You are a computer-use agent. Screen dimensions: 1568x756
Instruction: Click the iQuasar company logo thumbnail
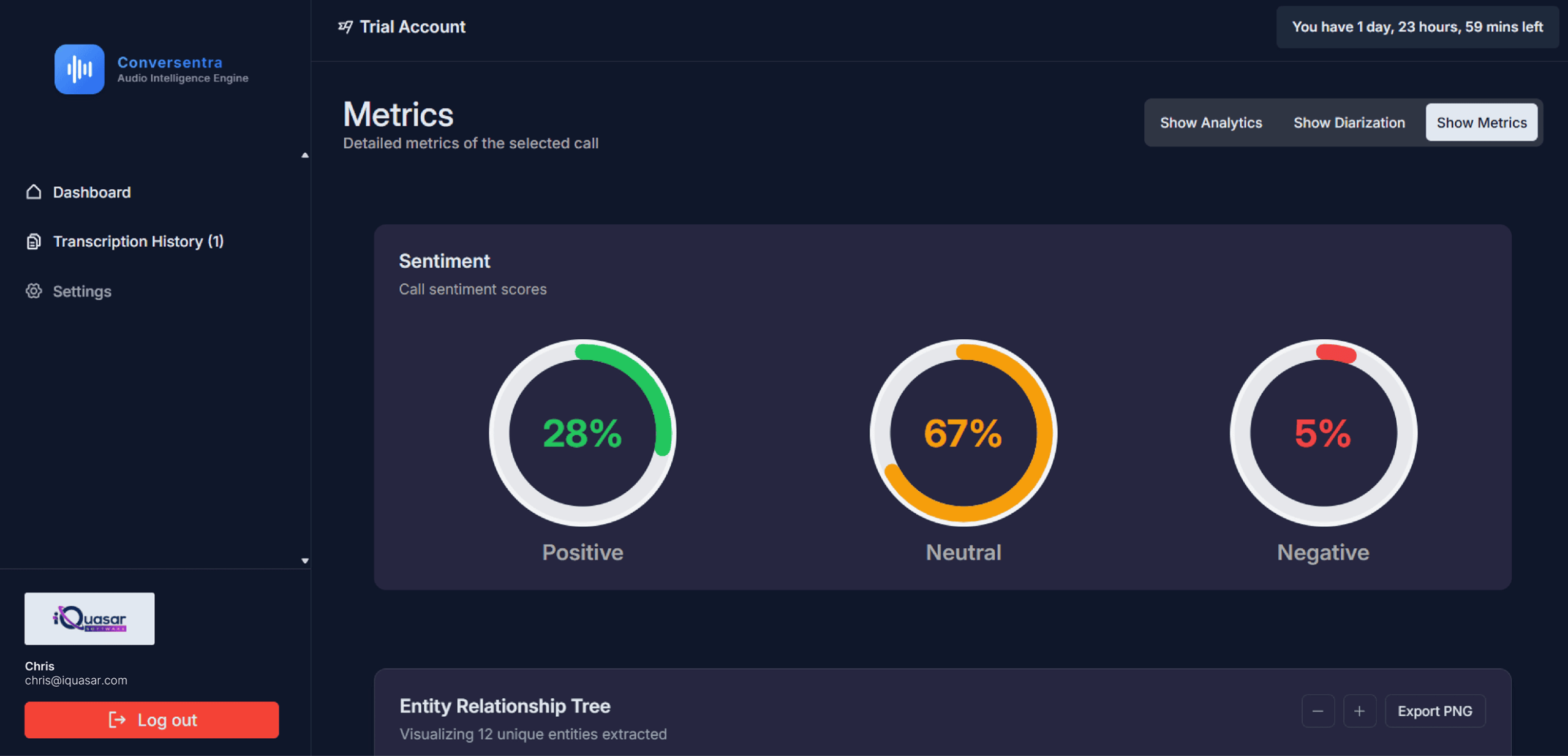coord(89,619)
